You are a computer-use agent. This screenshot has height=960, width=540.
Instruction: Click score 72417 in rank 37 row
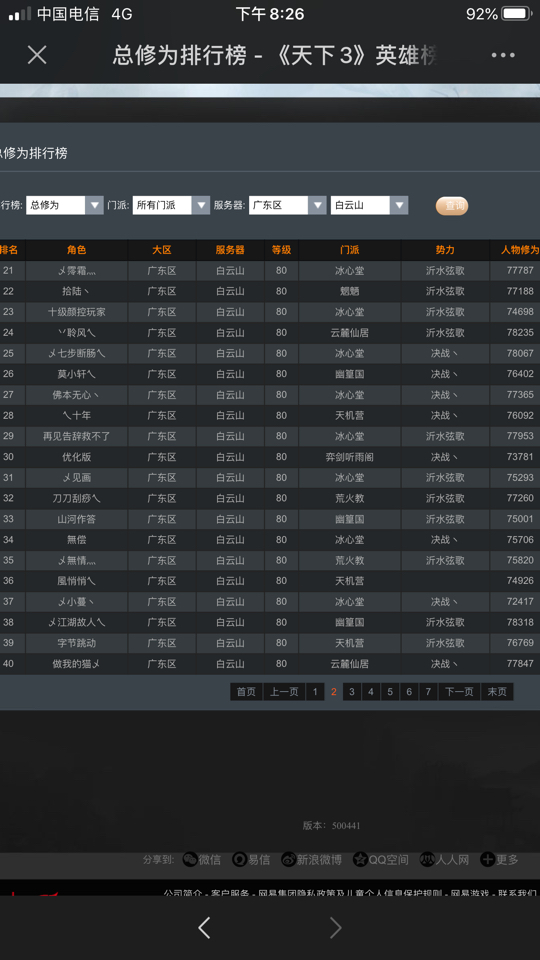point(520,601)
